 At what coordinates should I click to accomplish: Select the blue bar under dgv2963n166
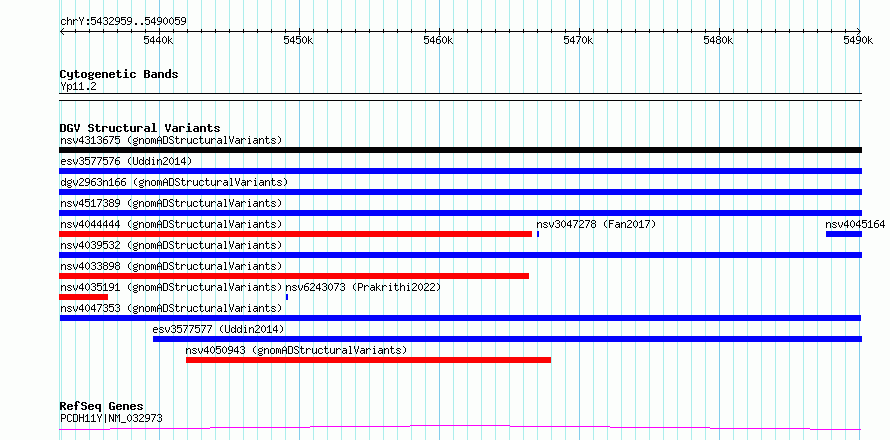coord(461,192)
